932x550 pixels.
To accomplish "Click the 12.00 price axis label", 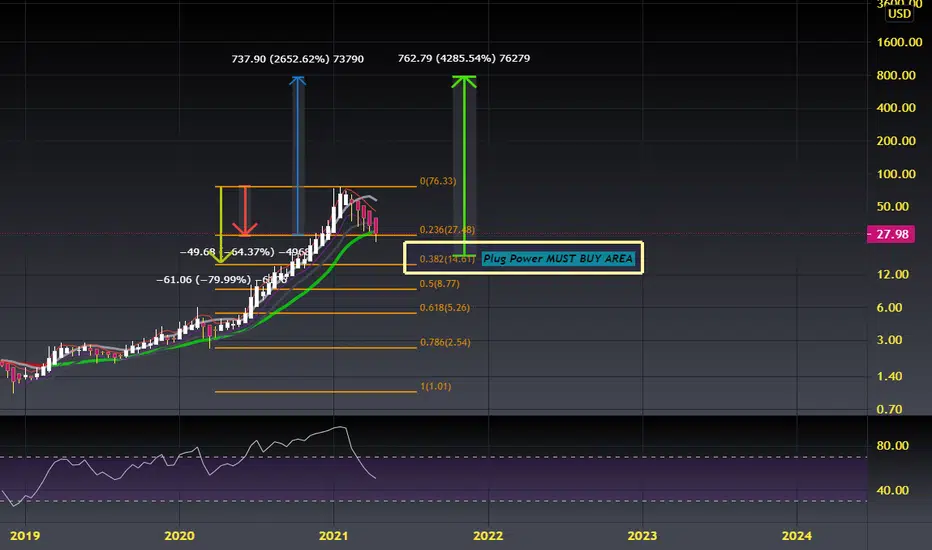I will pyautogui.click(x=893, y=275).
